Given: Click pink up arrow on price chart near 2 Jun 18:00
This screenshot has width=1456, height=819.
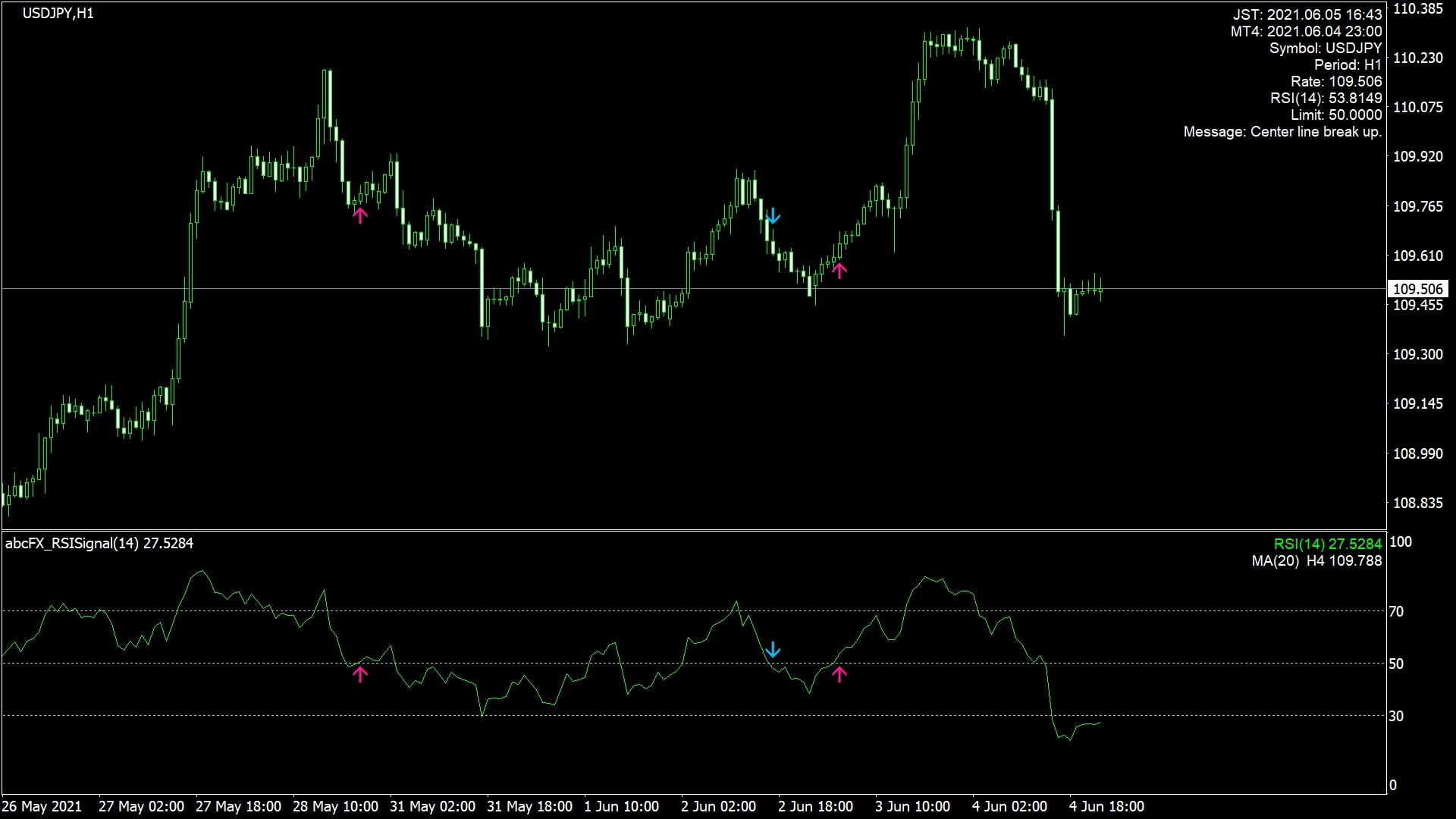Looking at the screenshot, I should click(x=839, y=271).
